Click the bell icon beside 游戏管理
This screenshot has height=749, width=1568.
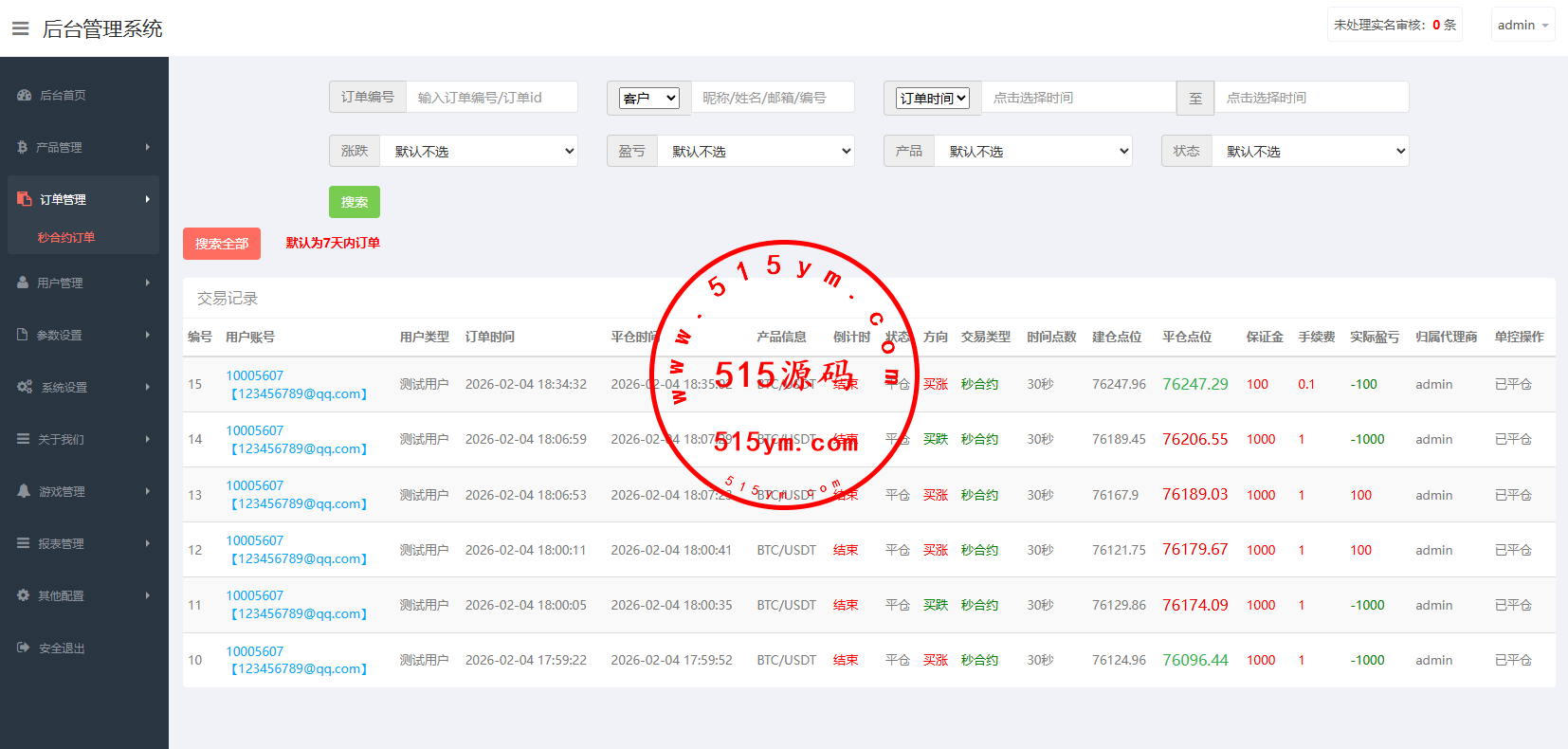coord(24,491)
